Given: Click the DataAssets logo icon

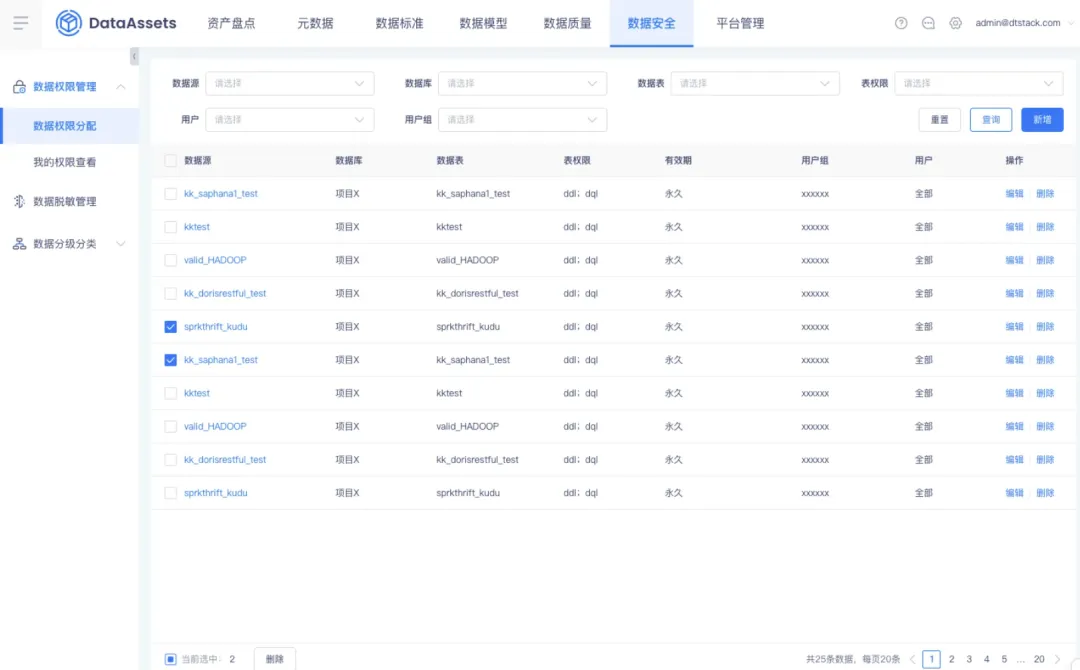Looking at the screenshot, I should [68, 23].
